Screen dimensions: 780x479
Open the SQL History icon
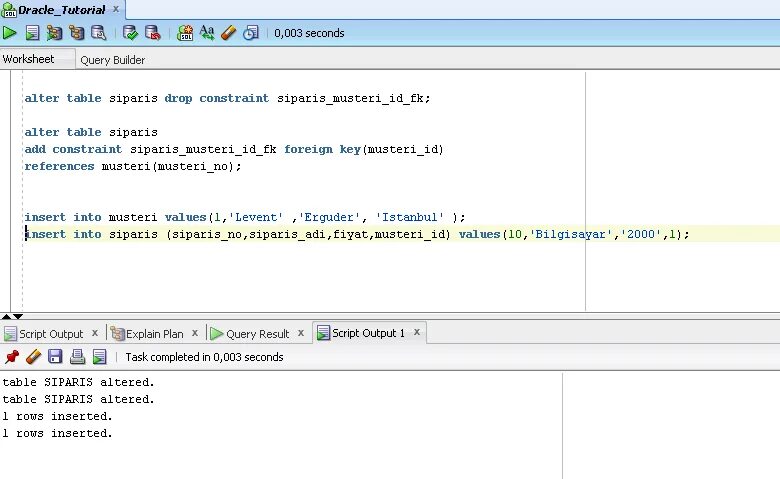pyautogui.click(x=251, y=33)
